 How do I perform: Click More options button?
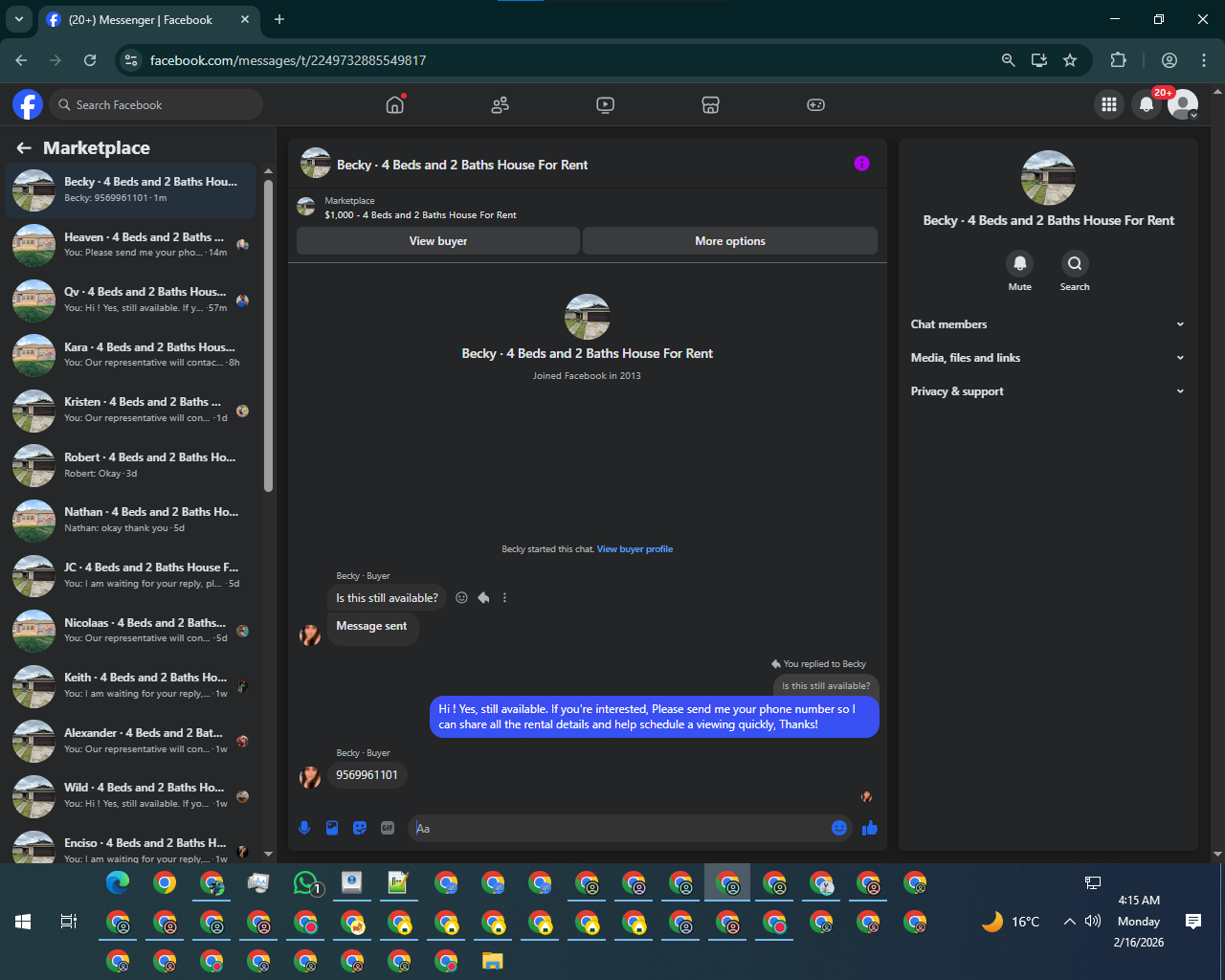pyautogui.click(x=730, y=241)
